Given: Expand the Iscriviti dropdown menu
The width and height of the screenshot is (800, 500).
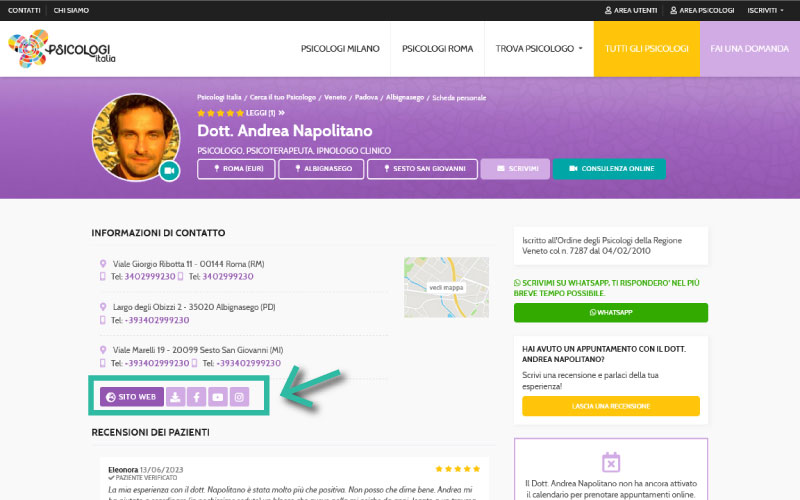Looking at the screenshot, I should (765, 10).
